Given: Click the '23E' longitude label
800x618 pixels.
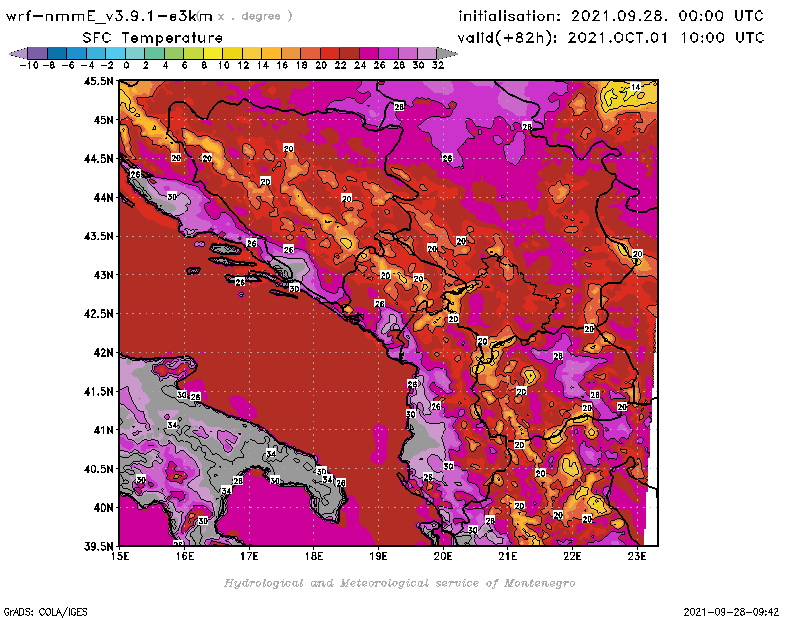Looking at the screenshot, I should coord(637,556).
